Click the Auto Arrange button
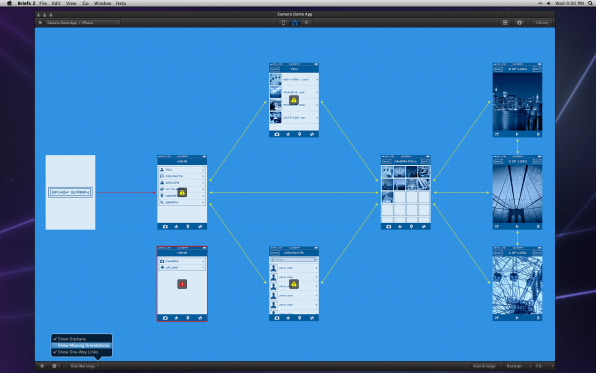Screen dimensions: 596x373 484,366
